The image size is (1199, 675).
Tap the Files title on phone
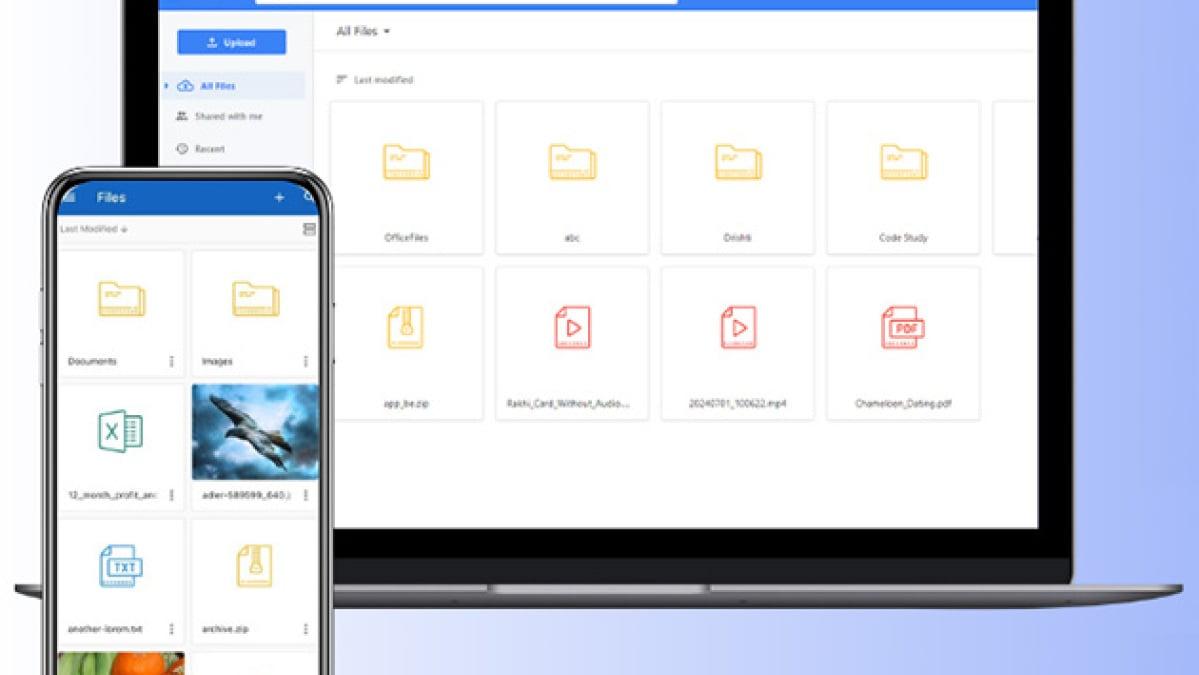(x=111, y=197)
